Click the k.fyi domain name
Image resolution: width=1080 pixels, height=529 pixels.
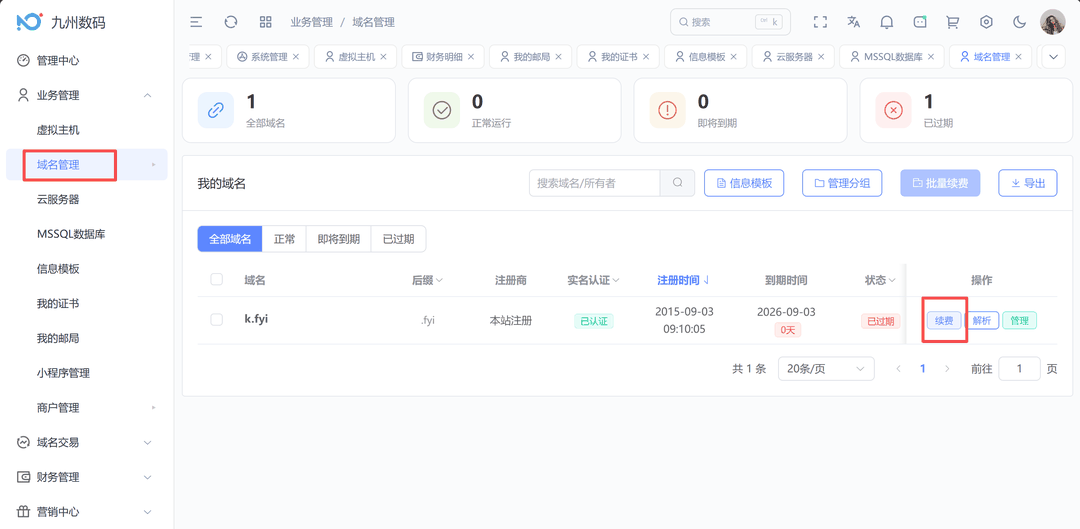(x=256, y=319)
